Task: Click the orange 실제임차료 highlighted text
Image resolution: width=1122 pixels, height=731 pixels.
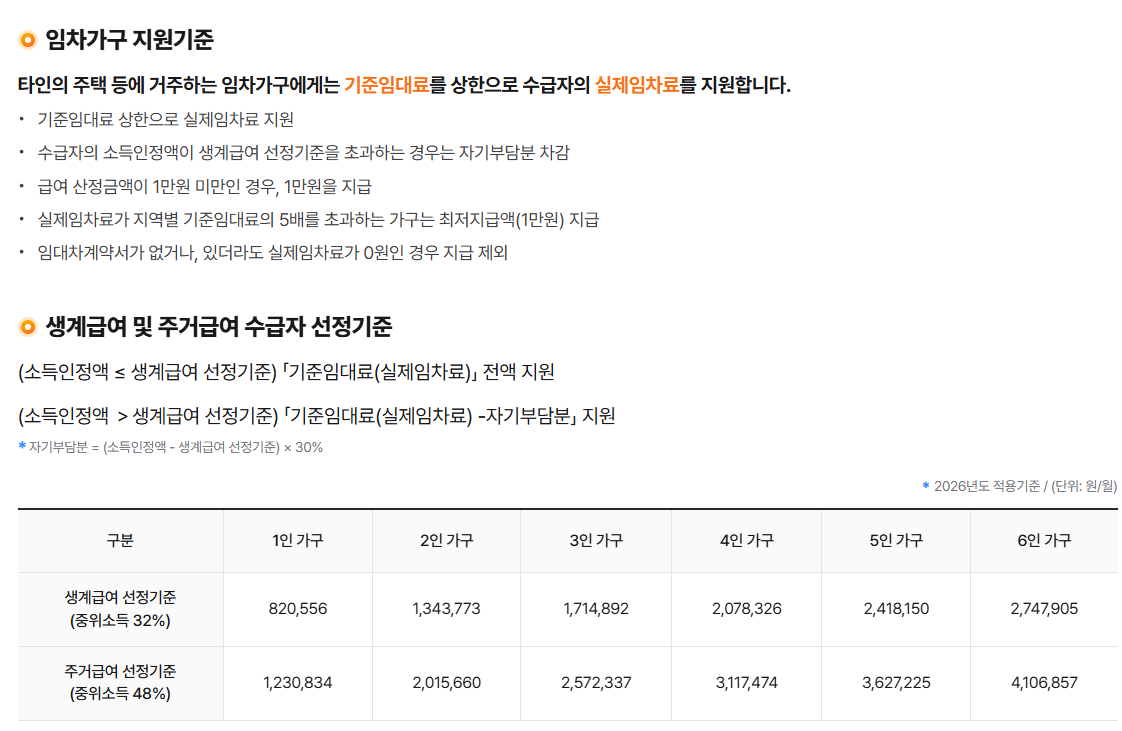Action: [x=637, y=85]
